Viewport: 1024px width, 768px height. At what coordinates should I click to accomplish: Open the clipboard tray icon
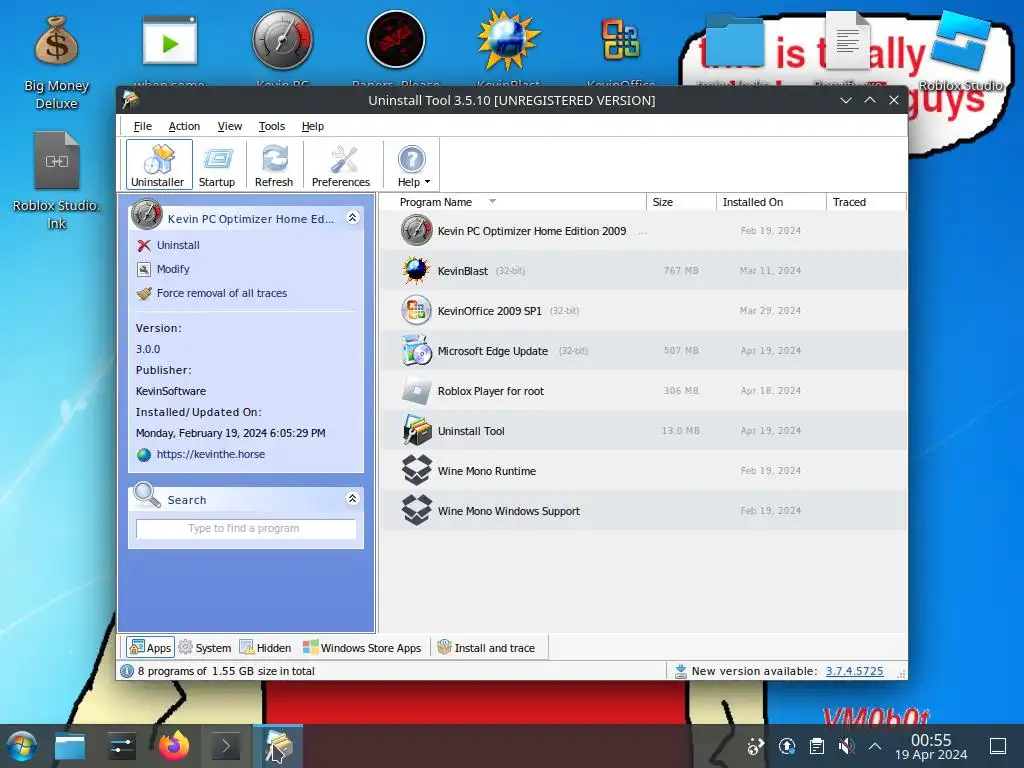(x=816, y=746)
